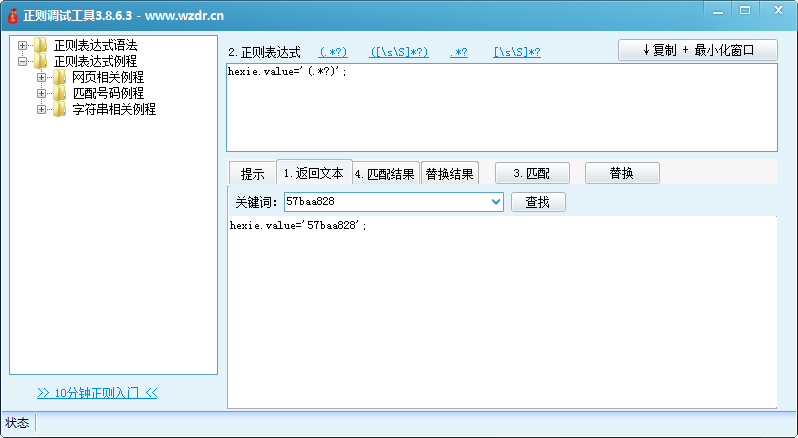The height and width of the screenshot is (438, 798).
Task: Click the red app icon in title bar
Action: (x=12, y=14)
